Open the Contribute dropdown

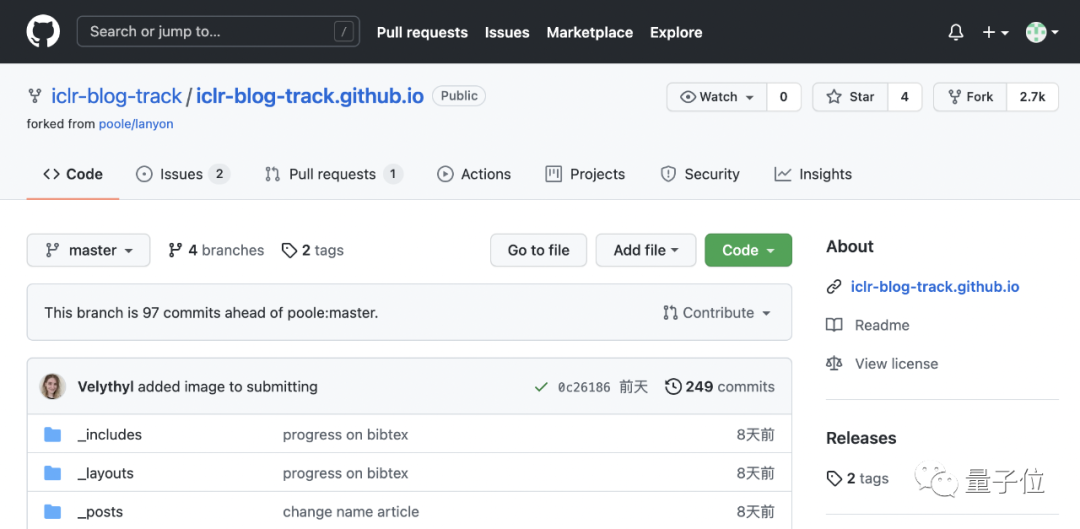[716, 313]
